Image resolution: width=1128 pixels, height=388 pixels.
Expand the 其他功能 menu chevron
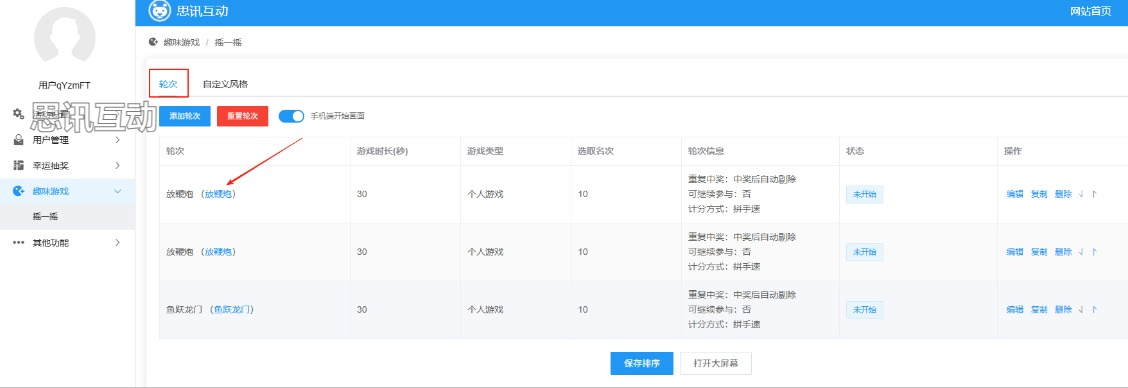pos(118,243)
